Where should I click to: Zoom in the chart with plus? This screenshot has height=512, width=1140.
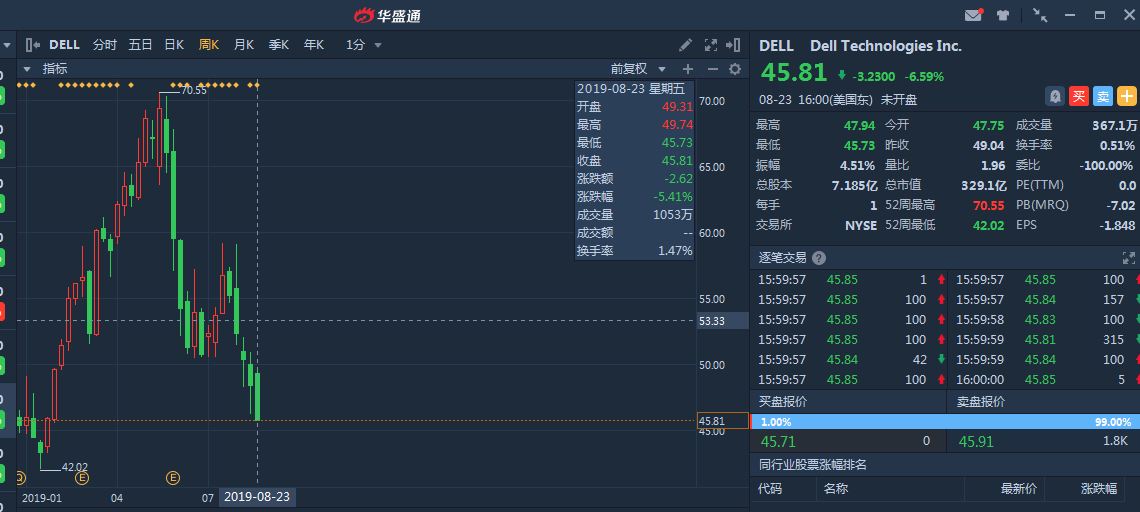pos(688,69)
